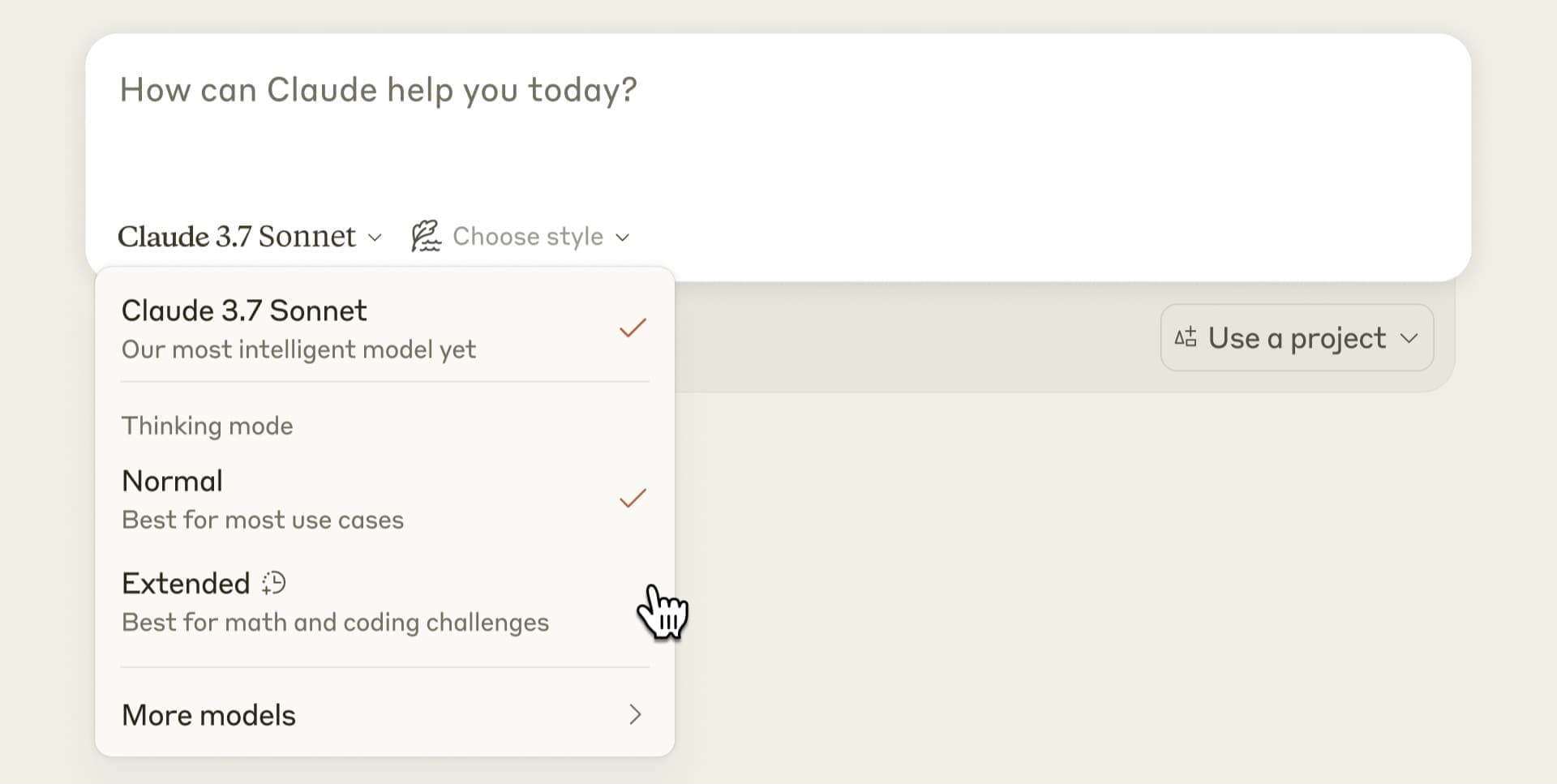Click the project shapes icon
This screenshot has height=784, width=1557.
click(1186, 337)
